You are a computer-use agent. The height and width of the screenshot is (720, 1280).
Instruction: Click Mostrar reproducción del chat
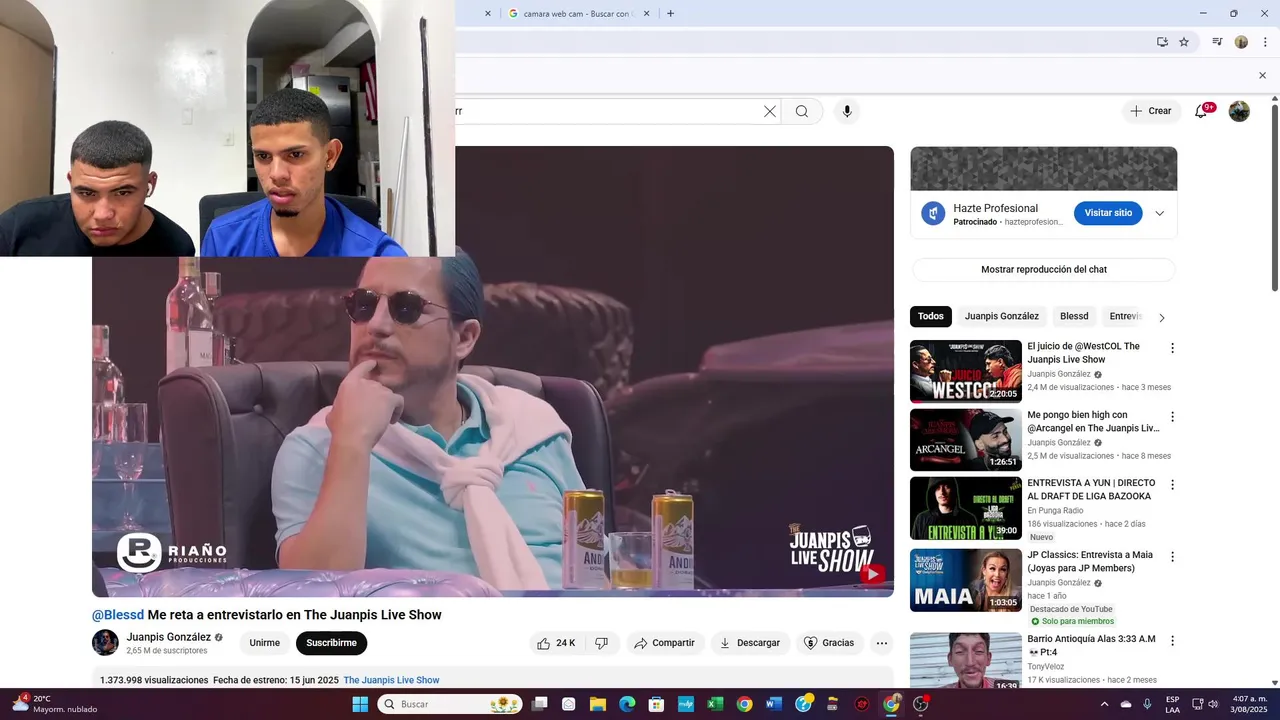click(x=1043, y=269)
